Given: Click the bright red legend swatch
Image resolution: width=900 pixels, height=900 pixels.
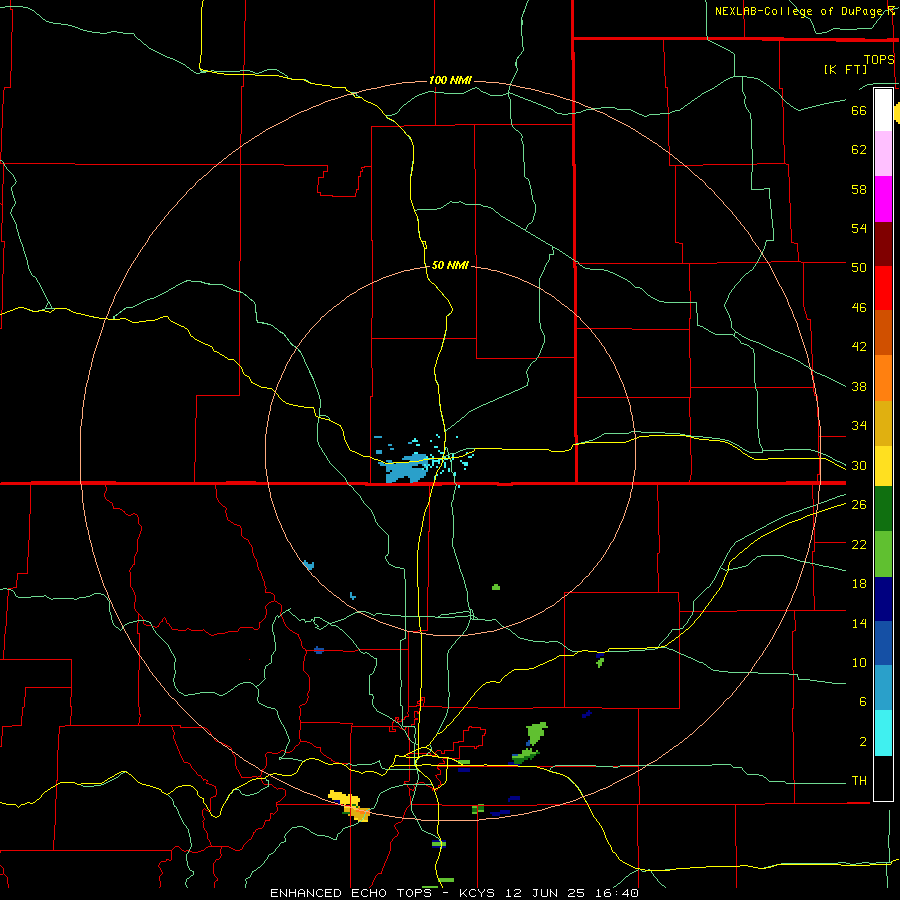Looking at the screenshot, I should tap(883, 288).
